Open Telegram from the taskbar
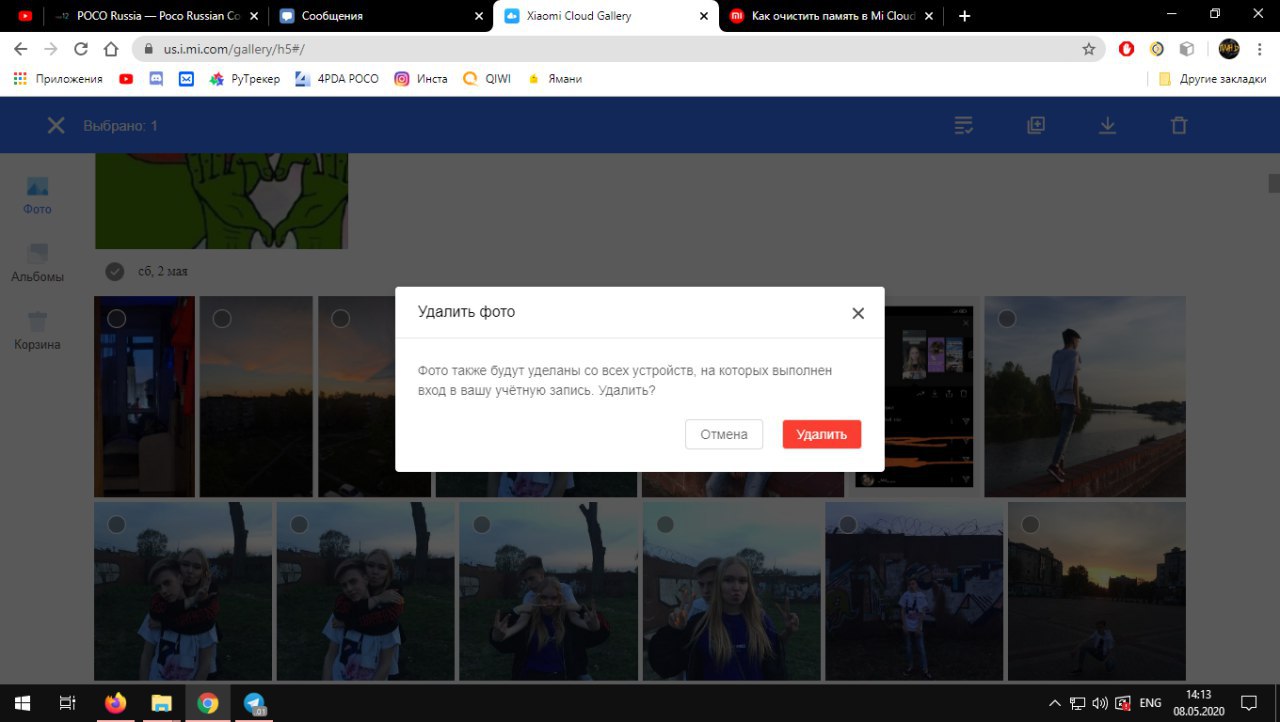The height and width of the screenshot is (722, 1280). pos(254,703)
